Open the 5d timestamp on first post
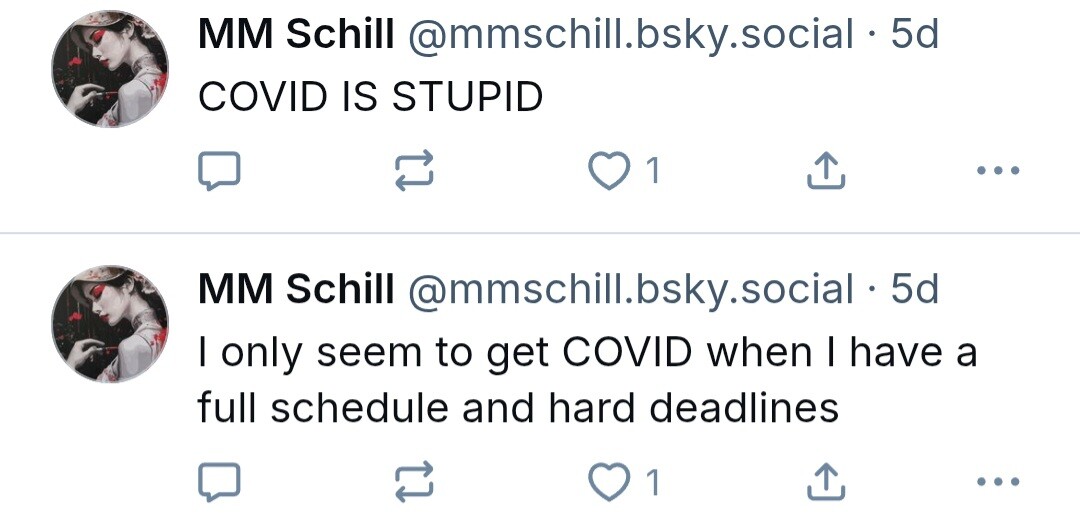 point(915,34)
